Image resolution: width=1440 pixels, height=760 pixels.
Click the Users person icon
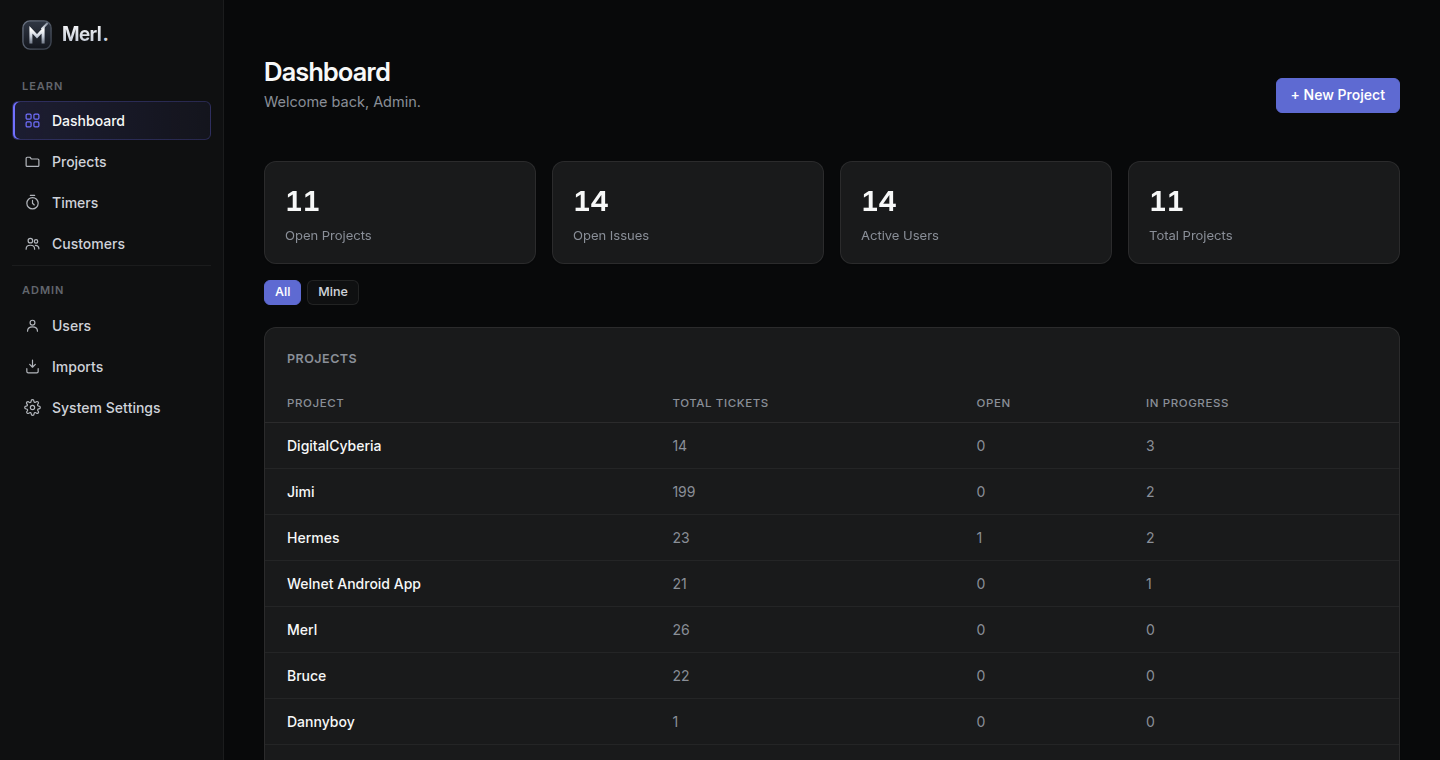click(33, 326)
